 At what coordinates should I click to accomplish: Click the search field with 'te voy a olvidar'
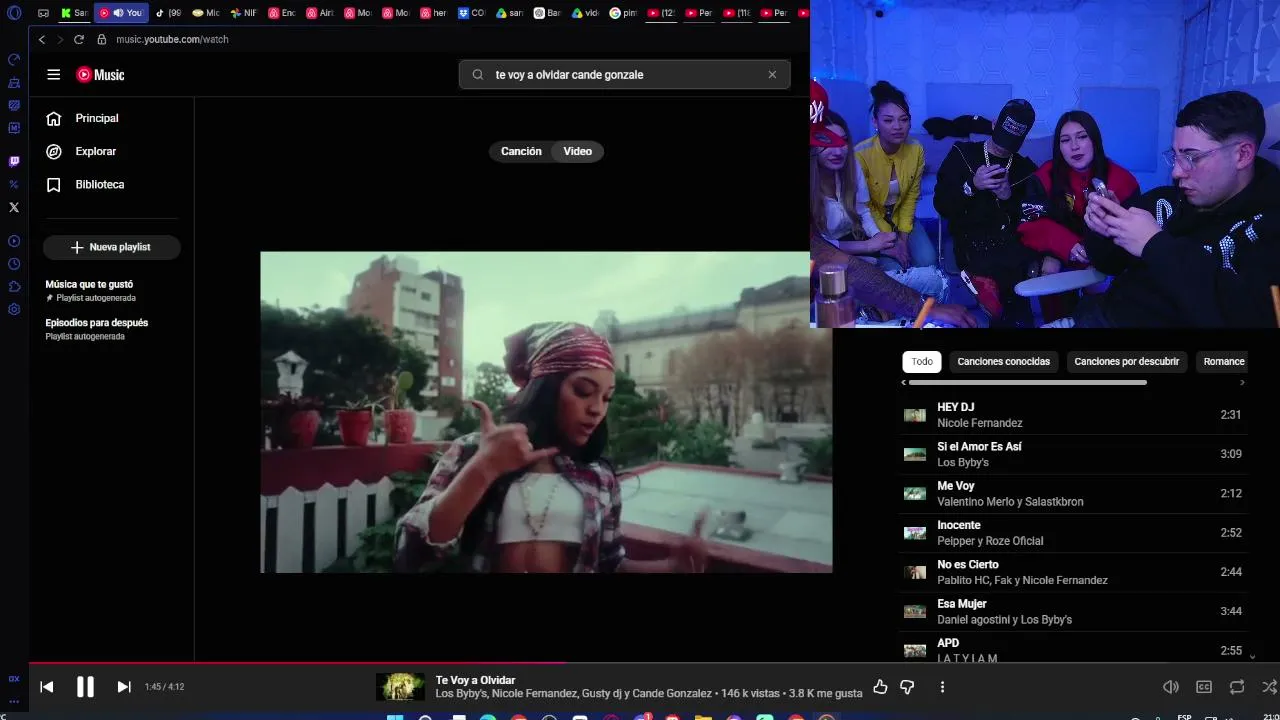pyautogui.click(x=625, y=75)
